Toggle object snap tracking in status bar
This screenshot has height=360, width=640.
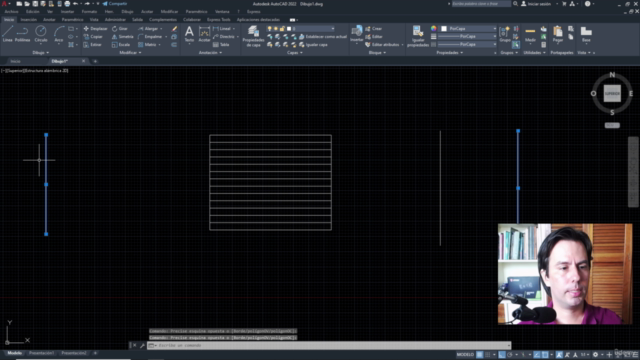click(x=537, y=355)
